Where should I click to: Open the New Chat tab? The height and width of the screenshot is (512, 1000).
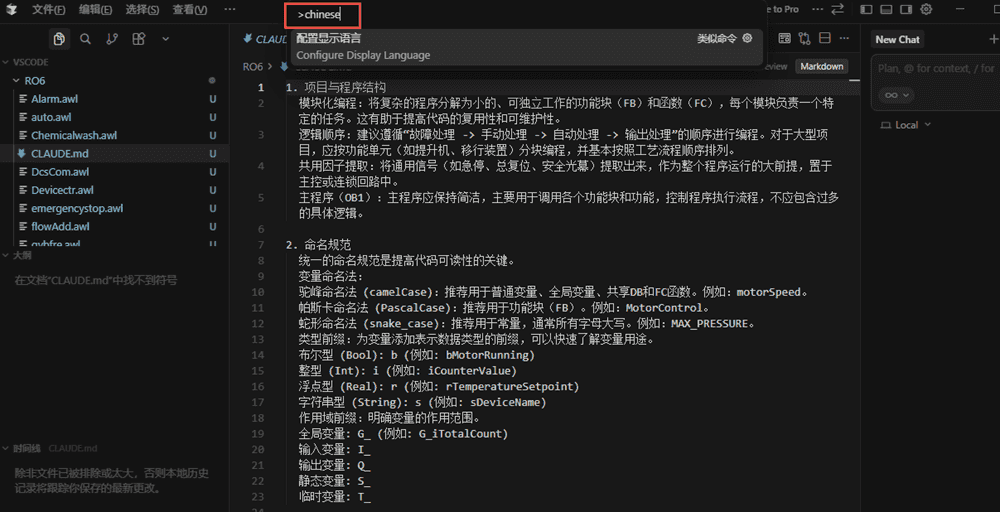pyautogui.click(x=897, y=39)
